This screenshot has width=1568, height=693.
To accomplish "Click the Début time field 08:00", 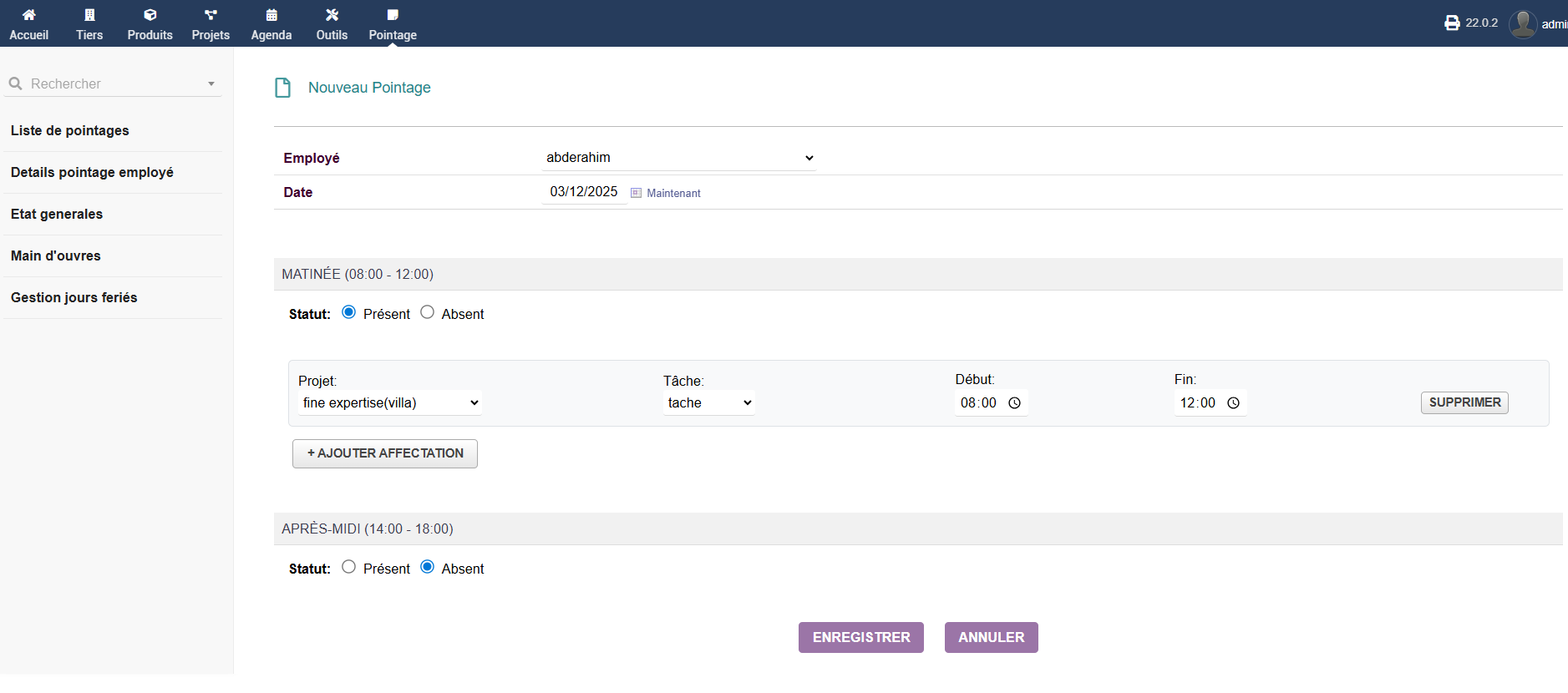I will click(991, 403).
